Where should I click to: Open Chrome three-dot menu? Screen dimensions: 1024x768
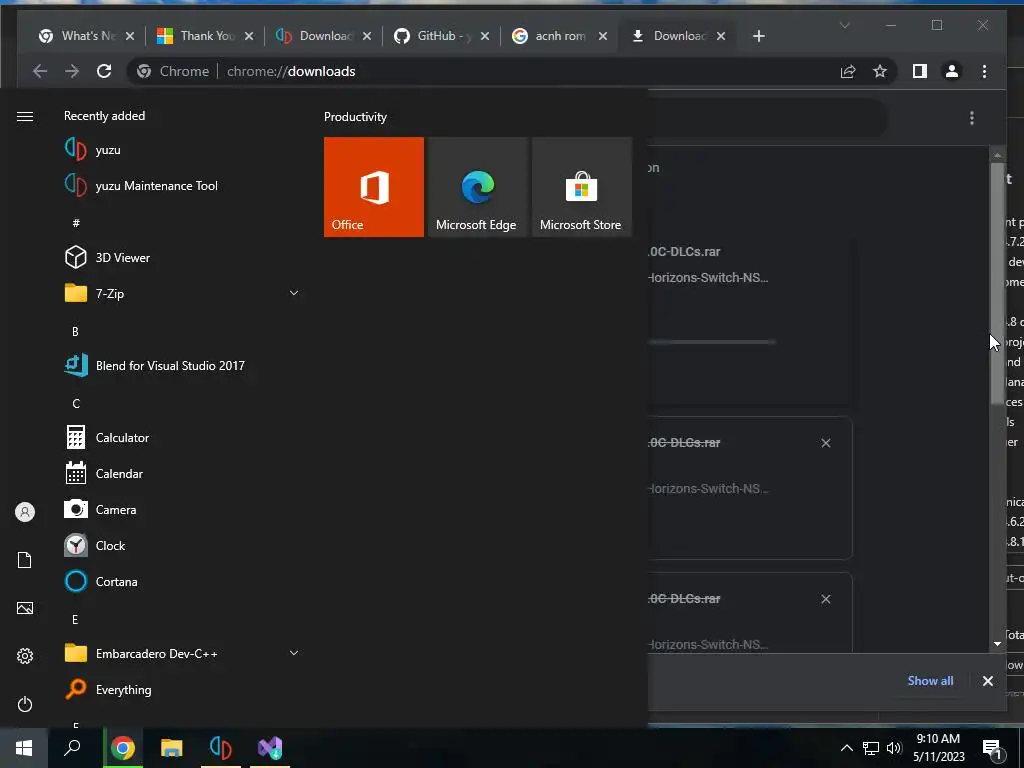(984, 71)
